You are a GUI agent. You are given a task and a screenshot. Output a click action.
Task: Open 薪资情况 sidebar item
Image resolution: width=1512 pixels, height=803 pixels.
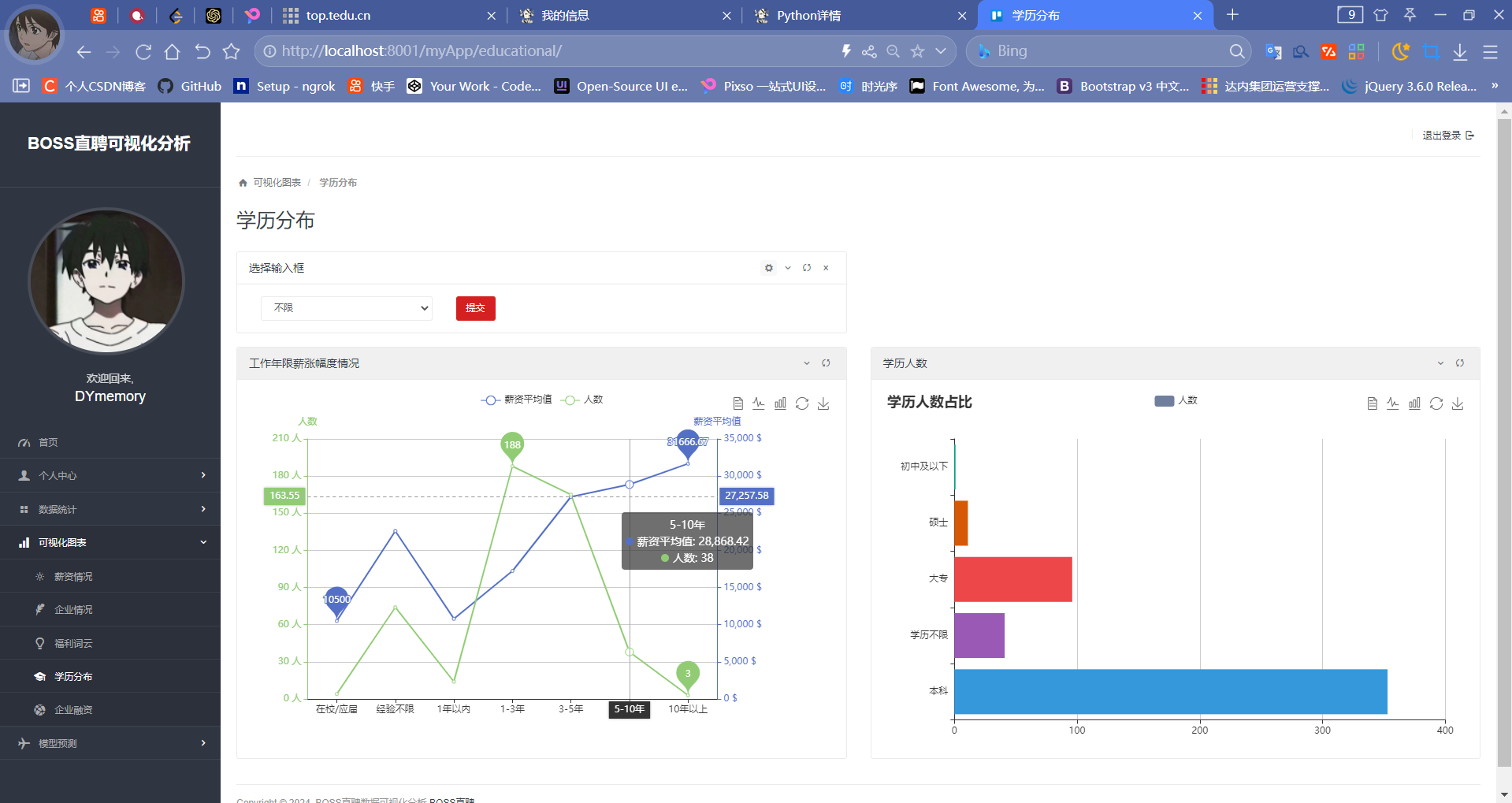pyautogui.click(x=110, y=577)
